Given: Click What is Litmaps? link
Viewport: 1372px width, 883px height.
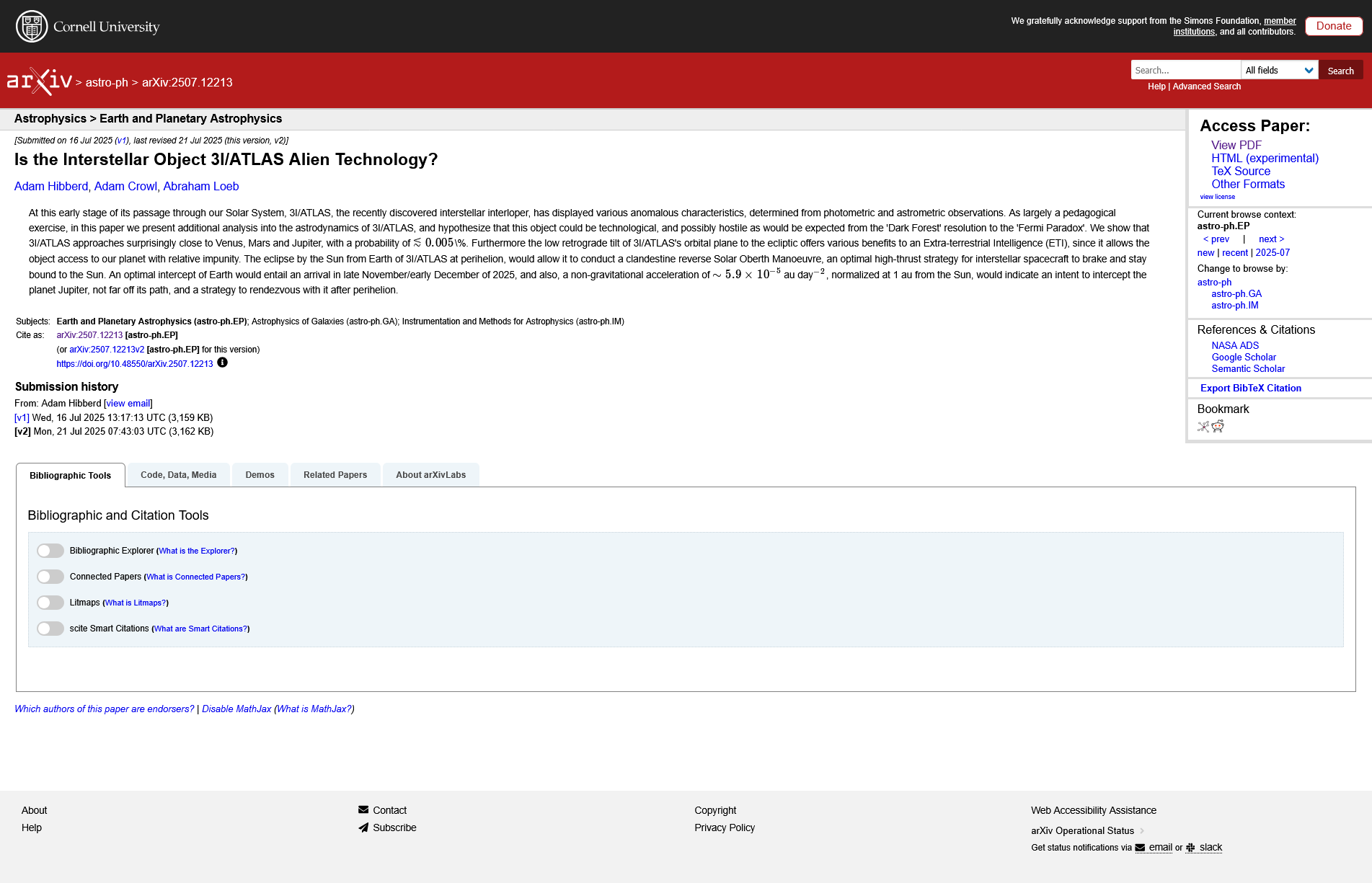Looking at the screenshot, I should point(136,603).
